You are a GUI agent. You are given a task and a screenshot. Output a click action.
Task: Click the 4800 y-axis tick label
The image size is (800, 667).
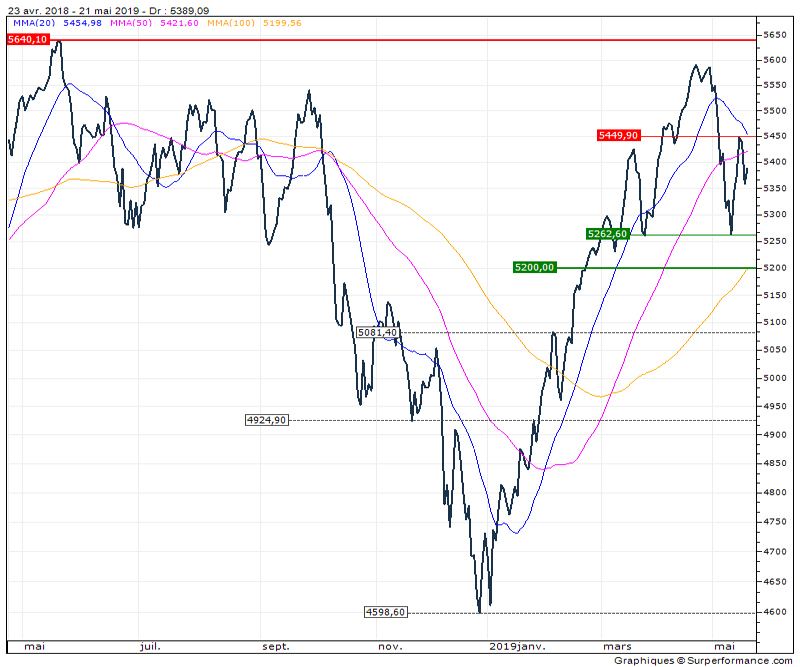pyautogui.click(x=774, y=492)
